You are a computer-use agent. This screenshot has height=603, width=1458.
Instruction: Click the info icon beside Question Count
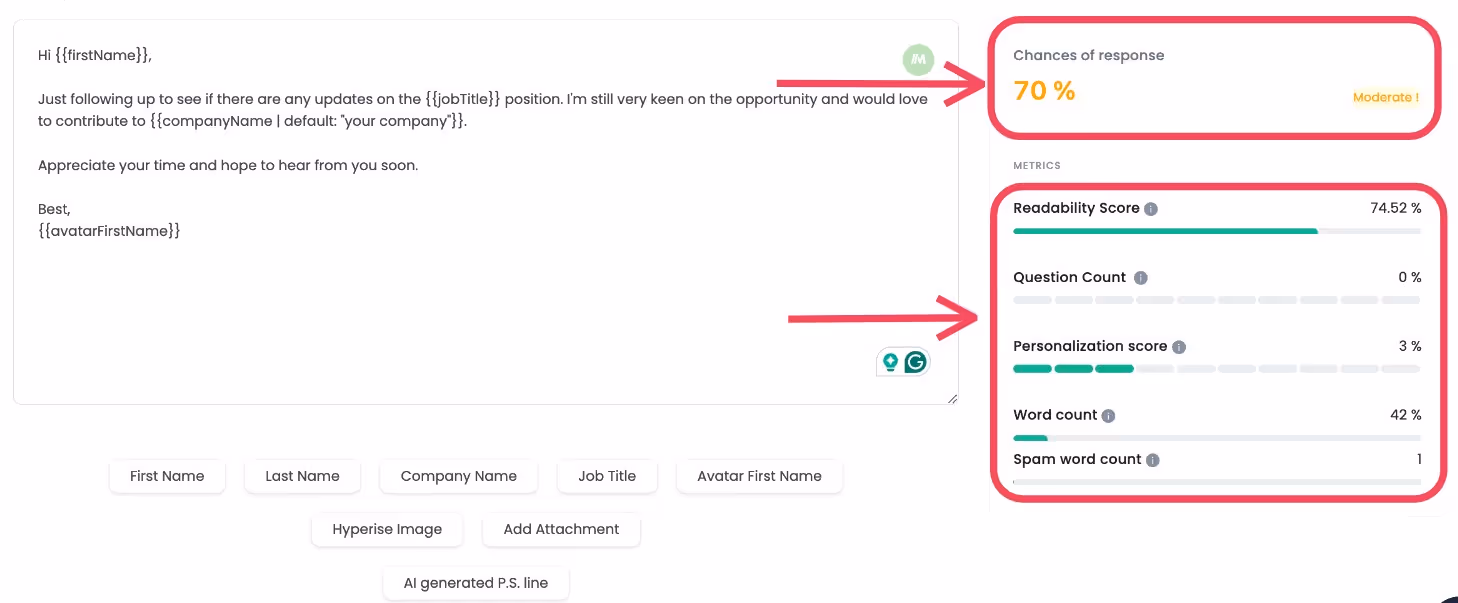coord(1140,277)
